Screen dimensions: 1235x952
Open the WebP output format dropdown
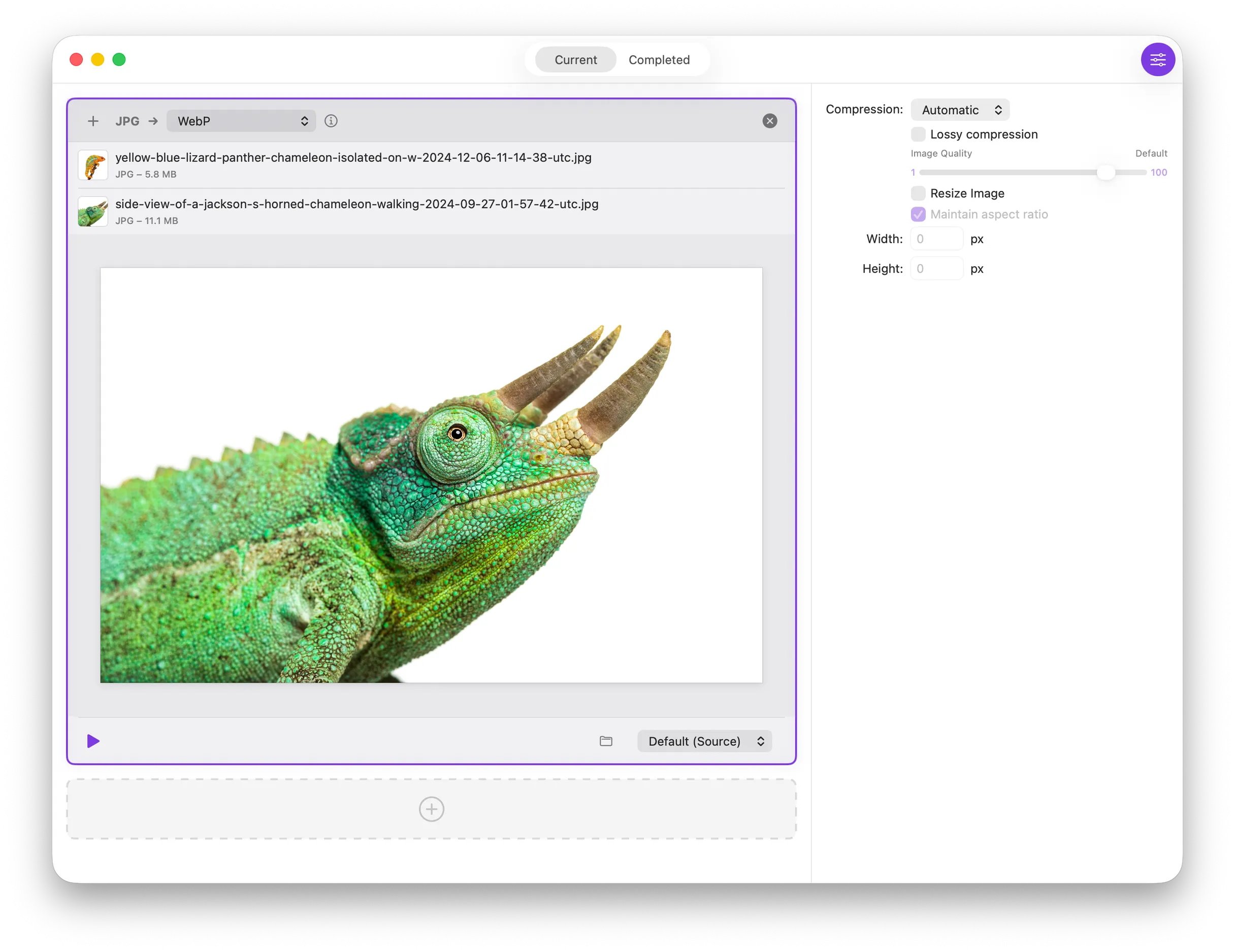tap(241, 120)
